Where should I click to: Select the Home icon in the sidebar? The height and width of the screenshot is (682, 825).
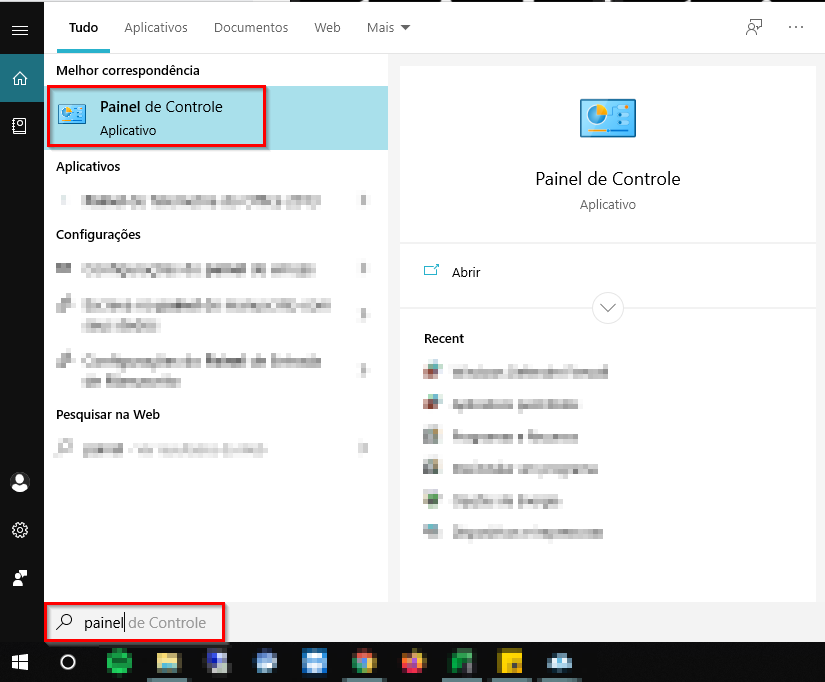(20, 78)
